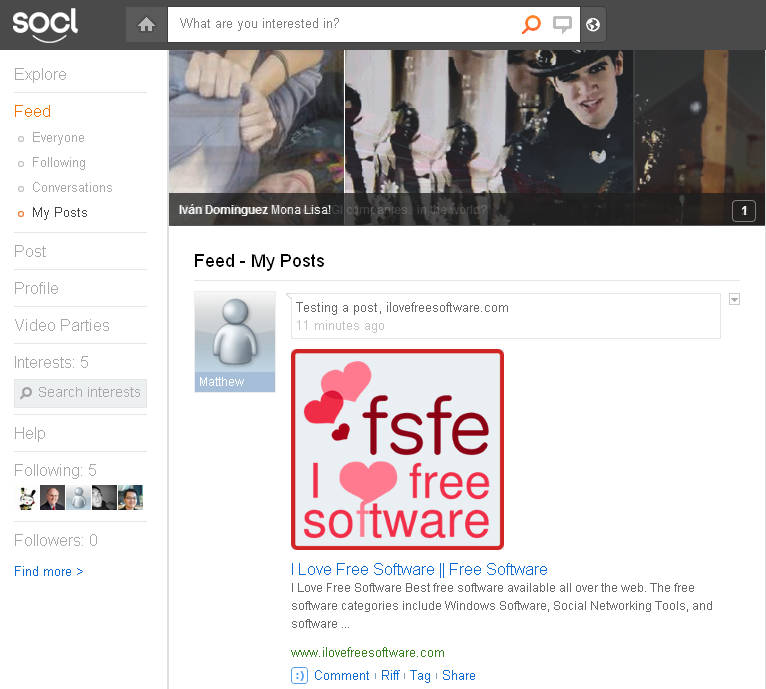Screen dimensions: 766x689
Task: Open the fsfe I love free software image
Action: coord(397,450)
